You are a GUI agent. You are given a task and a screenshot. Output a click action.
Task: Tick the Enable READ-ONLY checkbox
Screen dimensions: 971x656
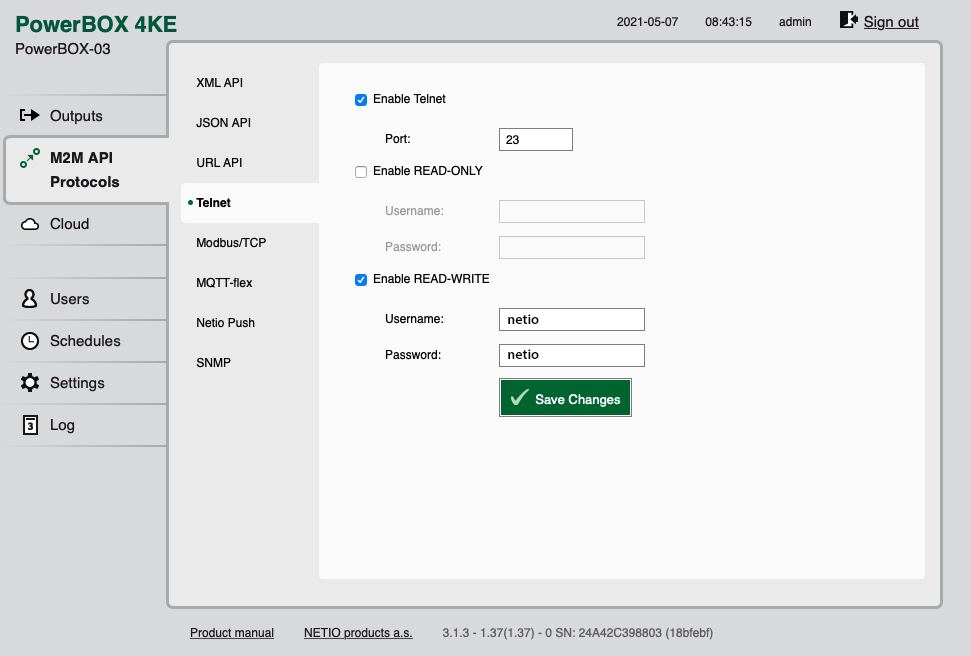pyautogui.click(x=361, y=172)
